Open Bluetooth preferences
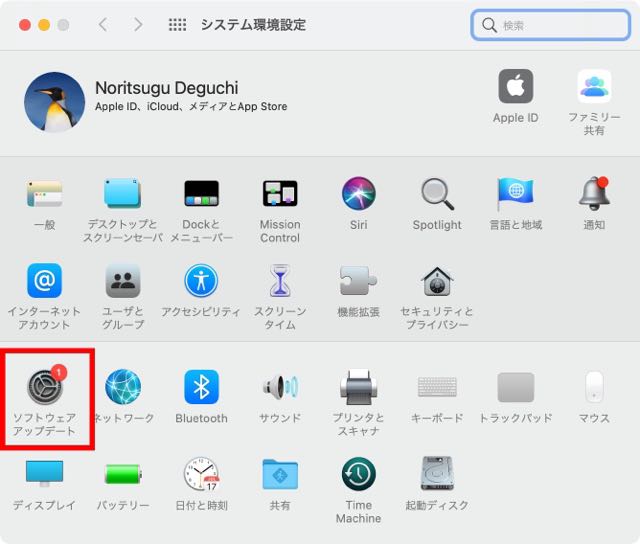640x544 pixels. [x=201, y=387]
